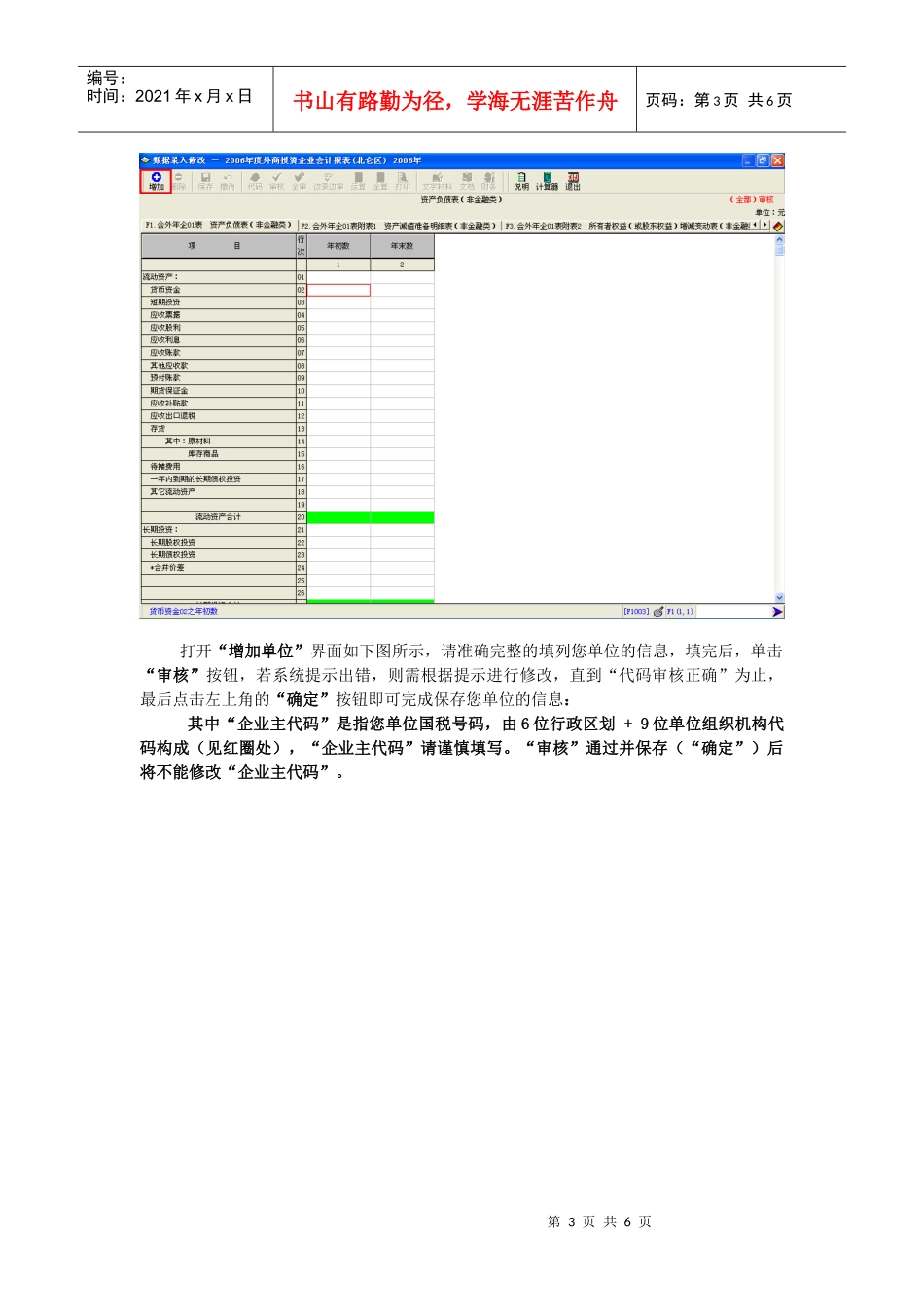924x1307 pixels.
Task: Click the vertical scrollbar down arrow
Action: click(x=779, y=597)
